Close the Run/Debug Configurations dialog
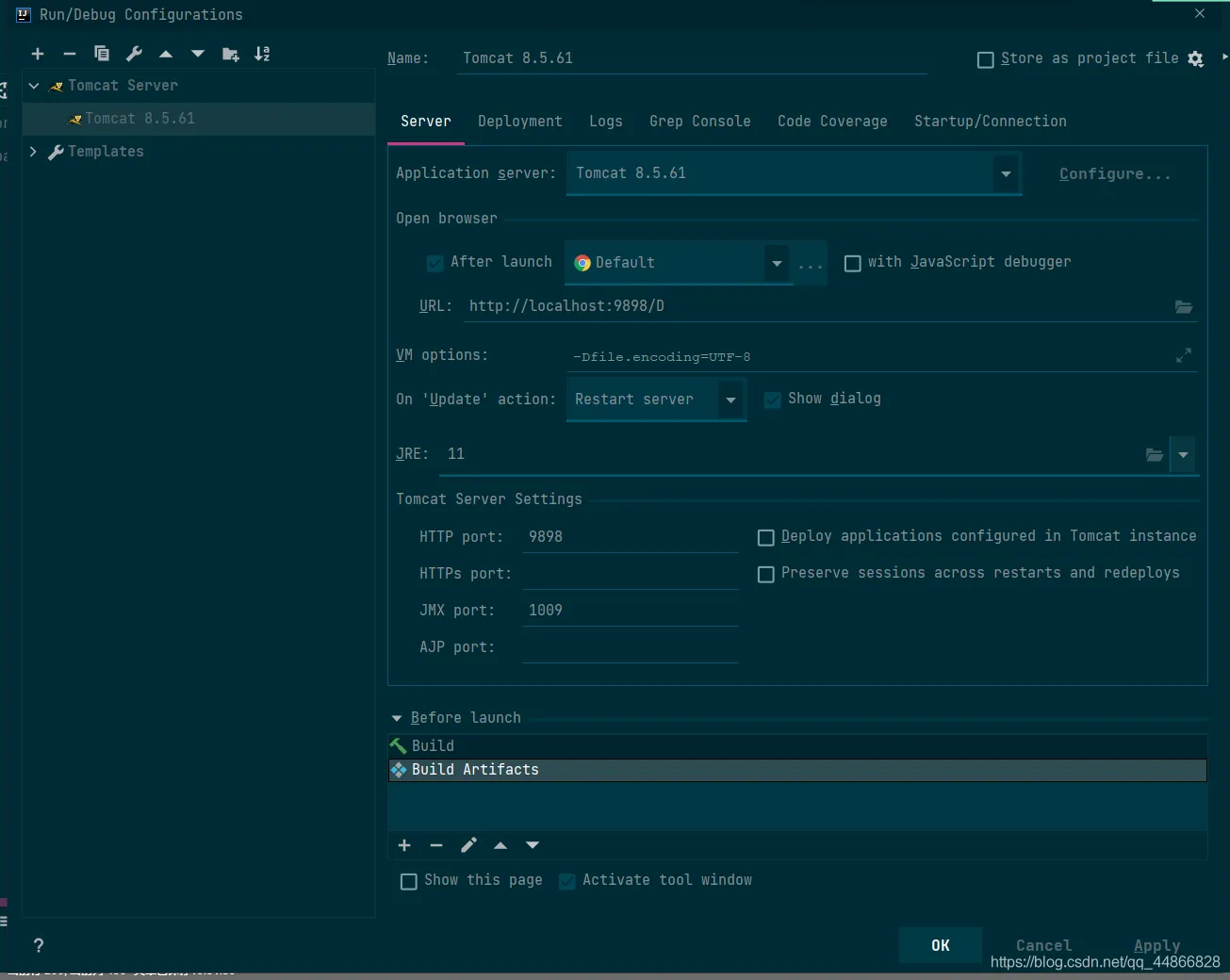Image resolution: width=1230 pixels, height=980 pixels. coord(1199,13)
